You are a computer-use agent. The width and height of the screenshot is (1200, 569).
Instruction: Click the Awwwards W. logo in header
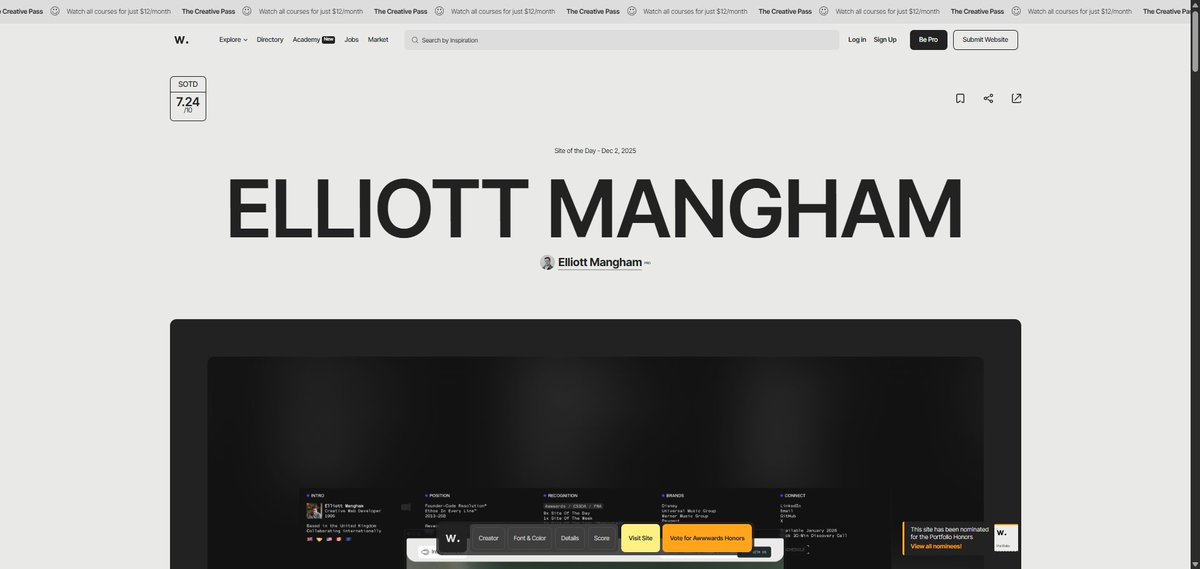click(x=180, y=40)
